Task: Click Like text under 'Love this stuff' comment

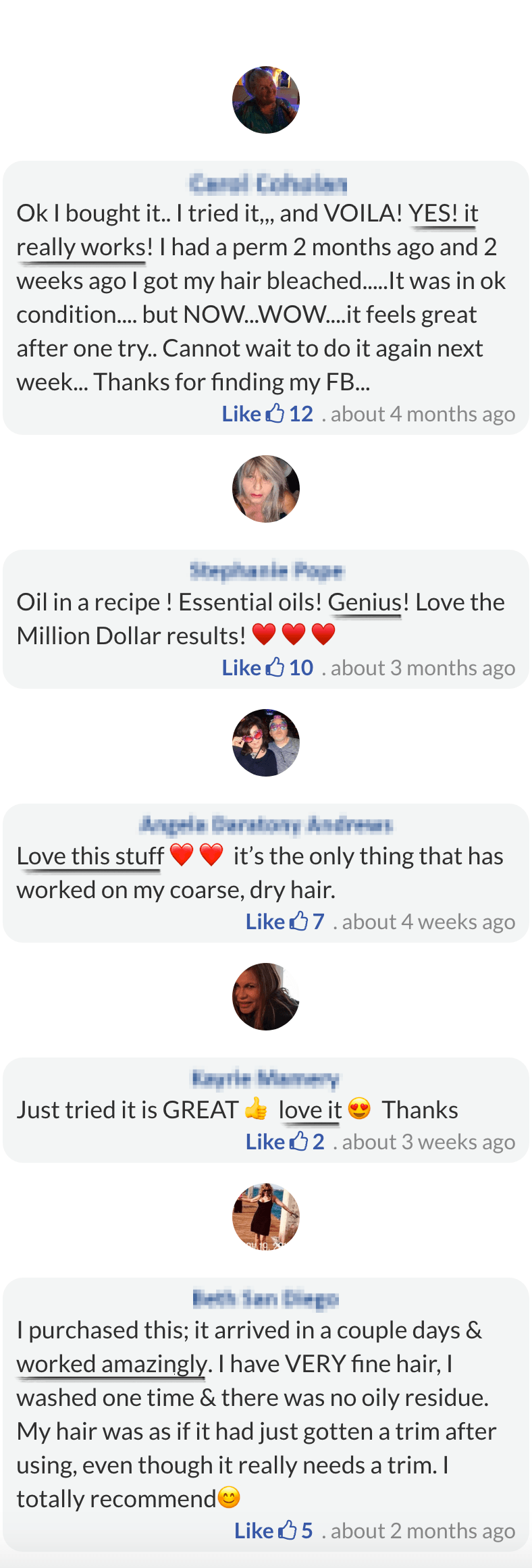Action: click(265, 922)
